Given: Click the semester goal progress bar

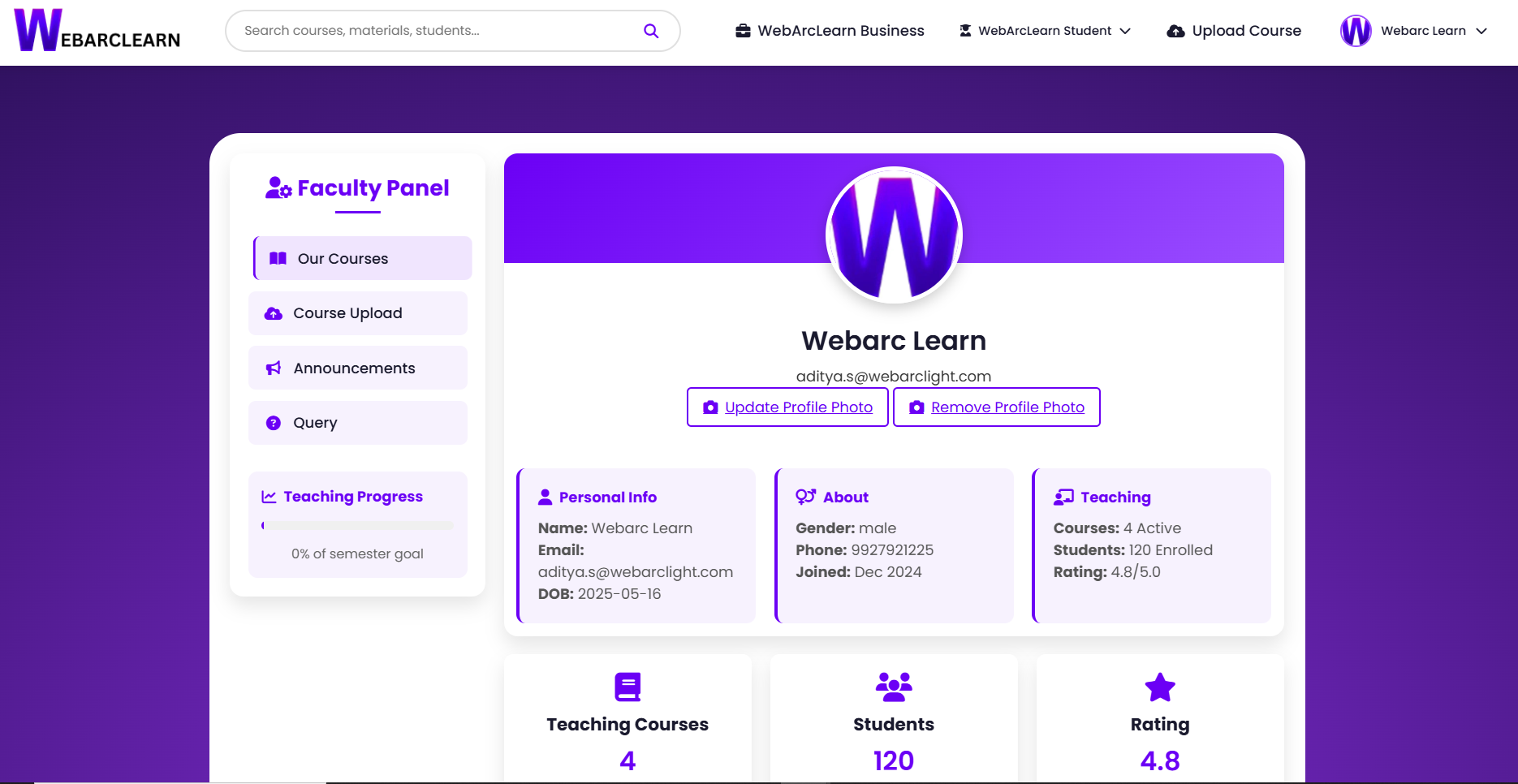Looking at the screenshot, I should click(x=357, y=525).
